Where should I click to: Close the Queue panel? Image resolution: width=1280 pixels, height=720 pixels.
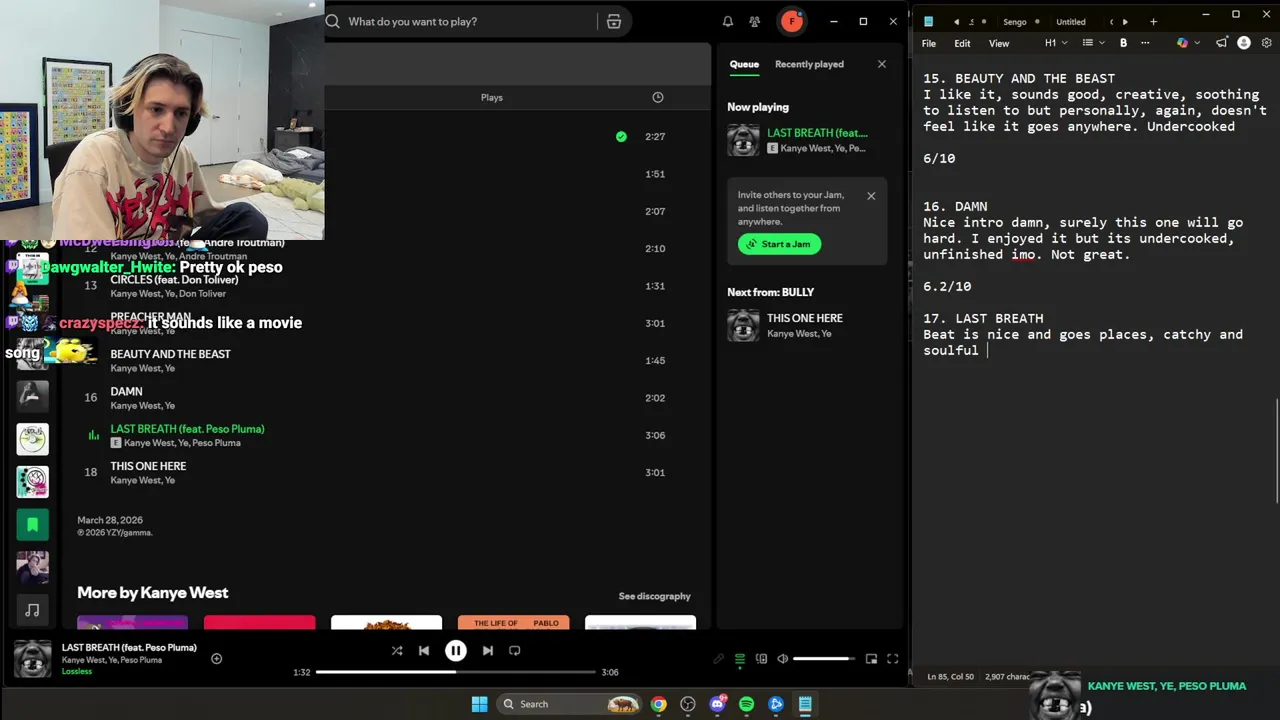coord(881,64)
